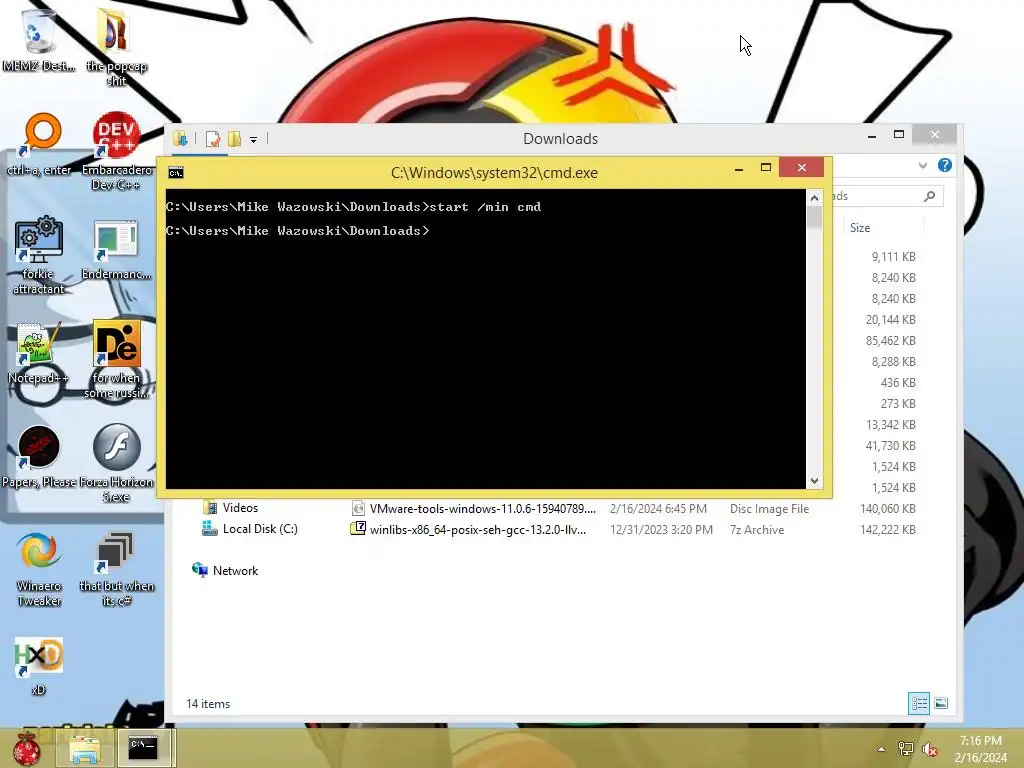
Task: Click the cmd scrollbar down arrow
Action: pos(814,481)
